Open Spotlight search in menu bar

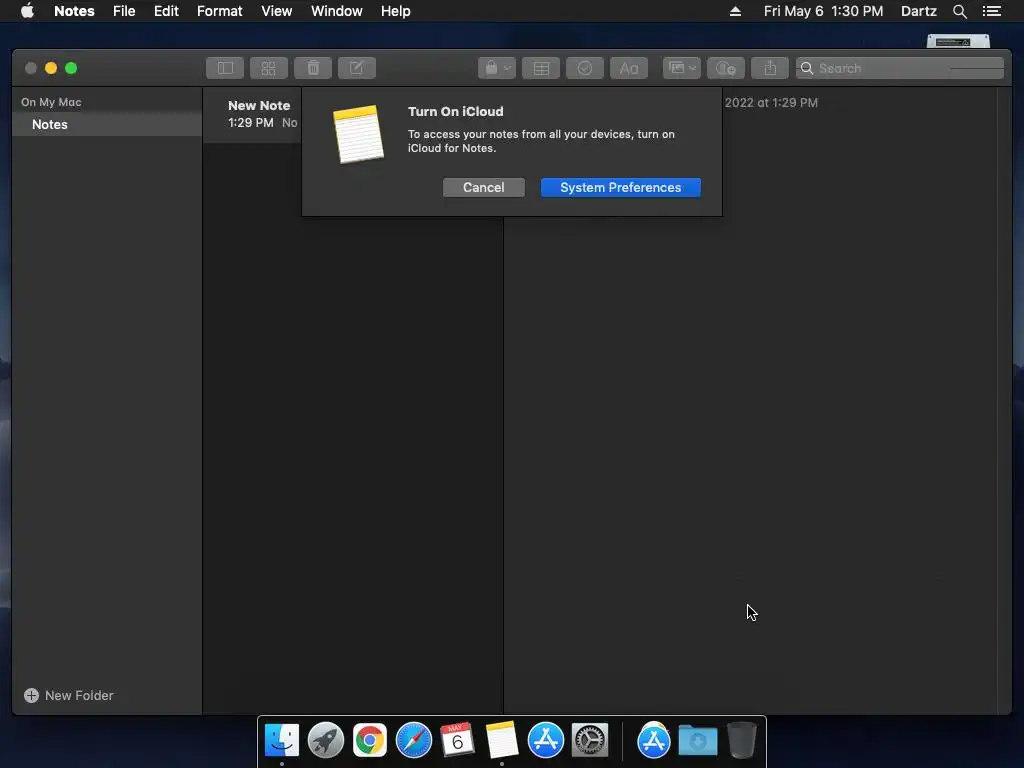click(x=960, y=11)
